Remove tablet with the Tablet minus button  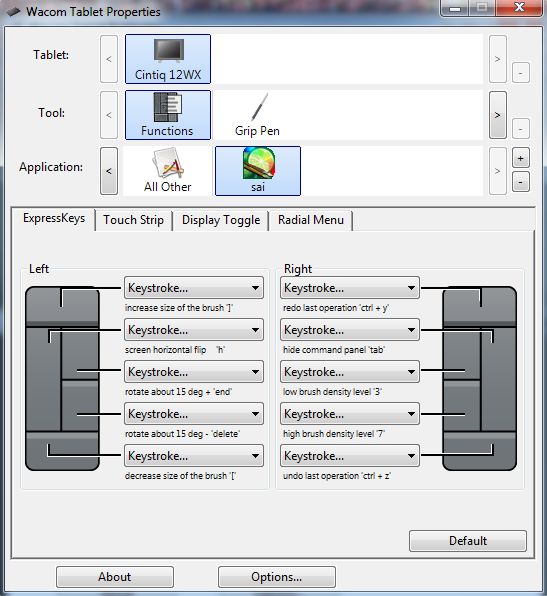pos(521,73)
